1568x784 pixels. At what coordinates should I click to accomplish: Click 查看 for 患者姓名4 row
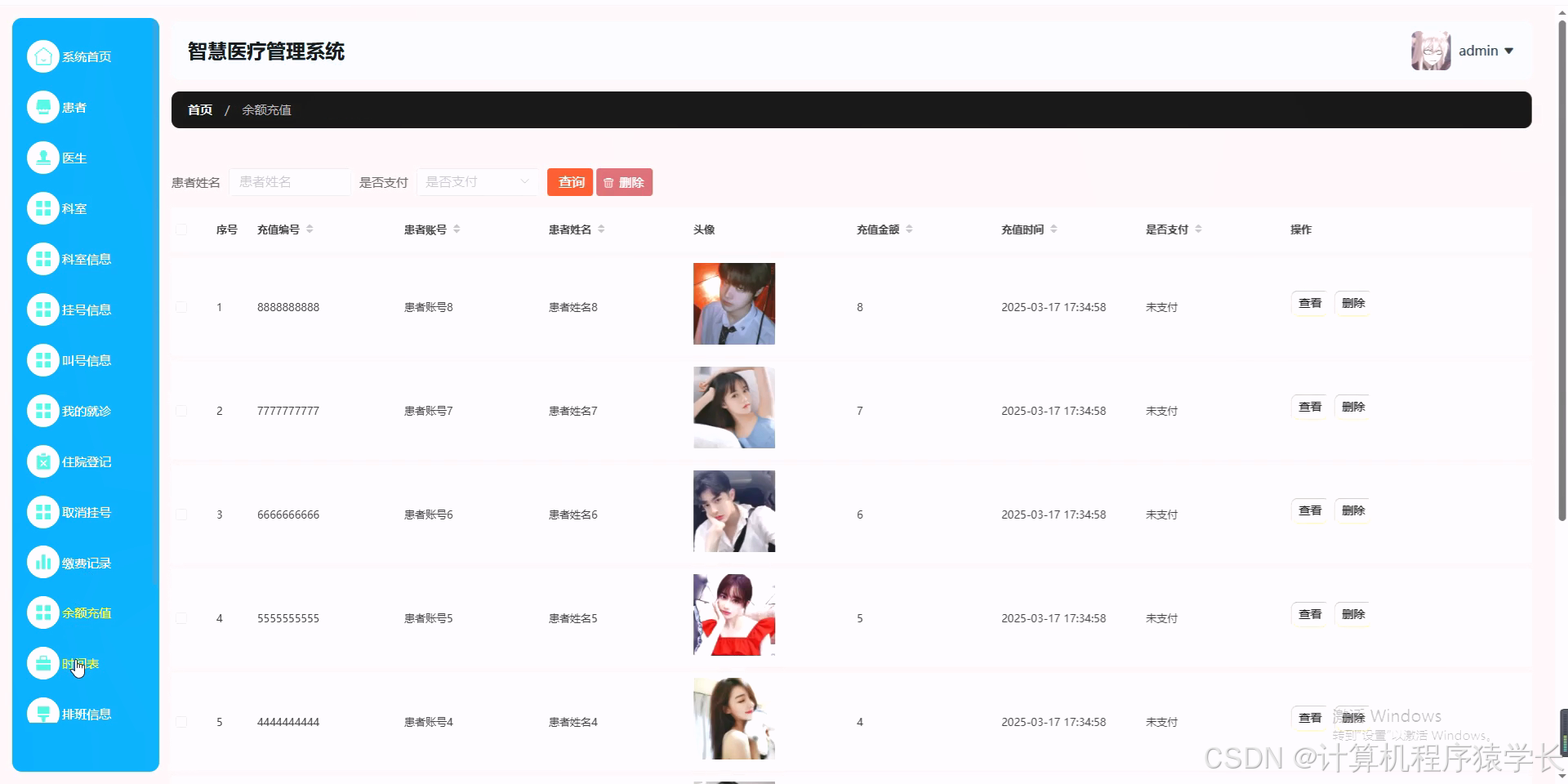pyautogui.click(x=1310, y=718)
